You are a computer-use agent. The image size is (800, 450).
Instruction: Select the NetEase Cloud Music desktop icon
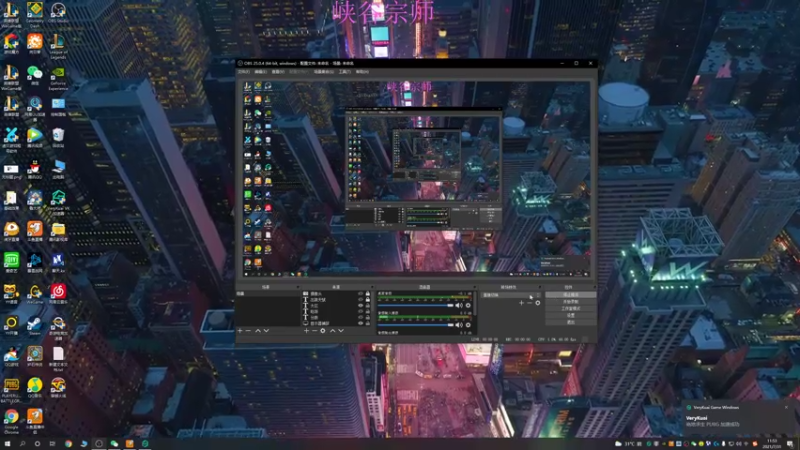point(58,293)
